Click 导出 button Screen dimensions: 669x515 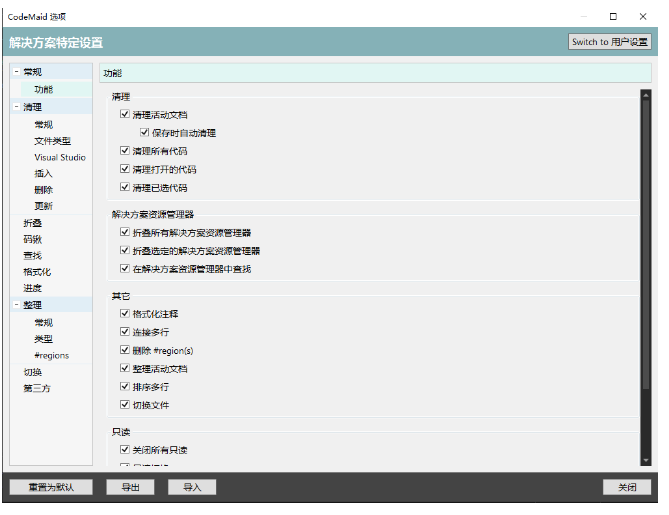[130, 487]
